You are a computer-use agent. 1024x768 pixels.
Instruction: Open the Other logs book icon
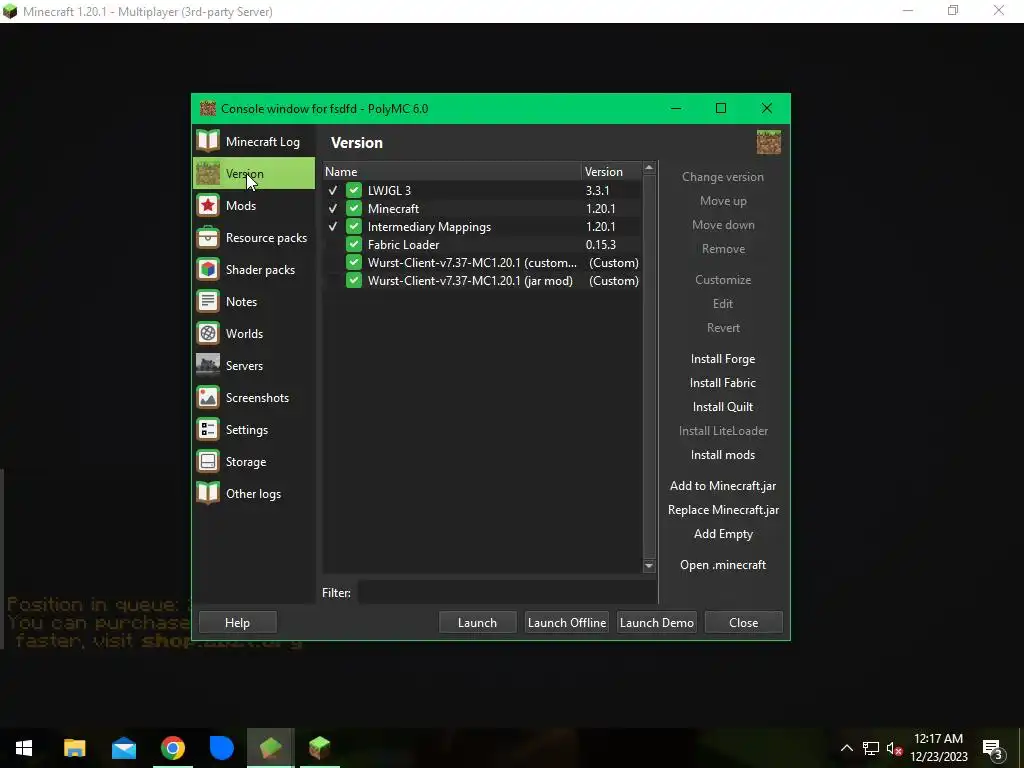pyautogui.click(x=208, y=493)
